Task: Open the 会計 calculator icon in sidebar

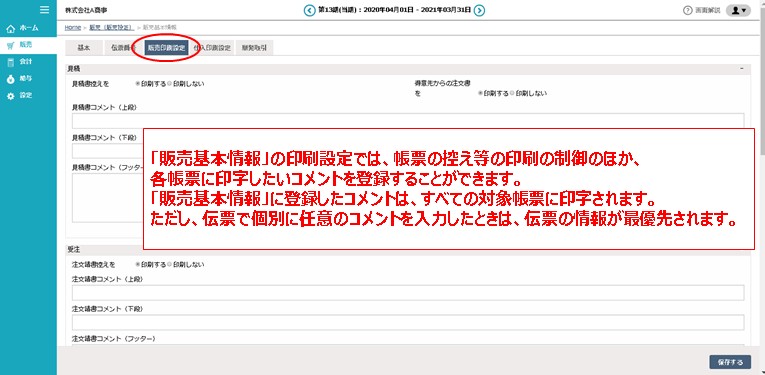Action: click(11, 62)
